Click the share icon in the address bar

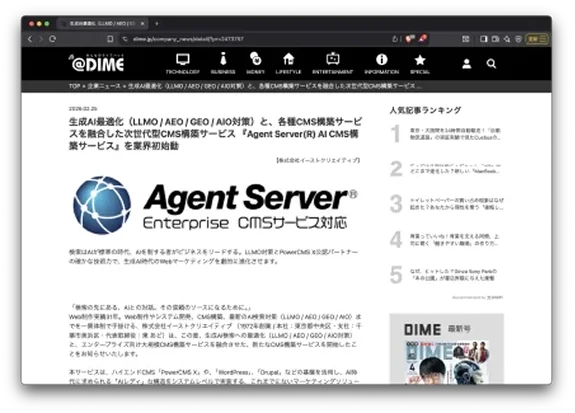395,39
